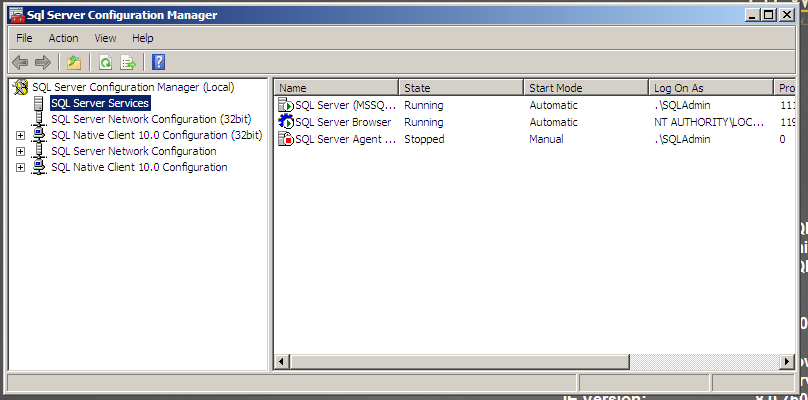The width and height of the screenshot is (808, 400).
Task: Click the Back arrow toolbar icon
Action: [x=20, y=63]
